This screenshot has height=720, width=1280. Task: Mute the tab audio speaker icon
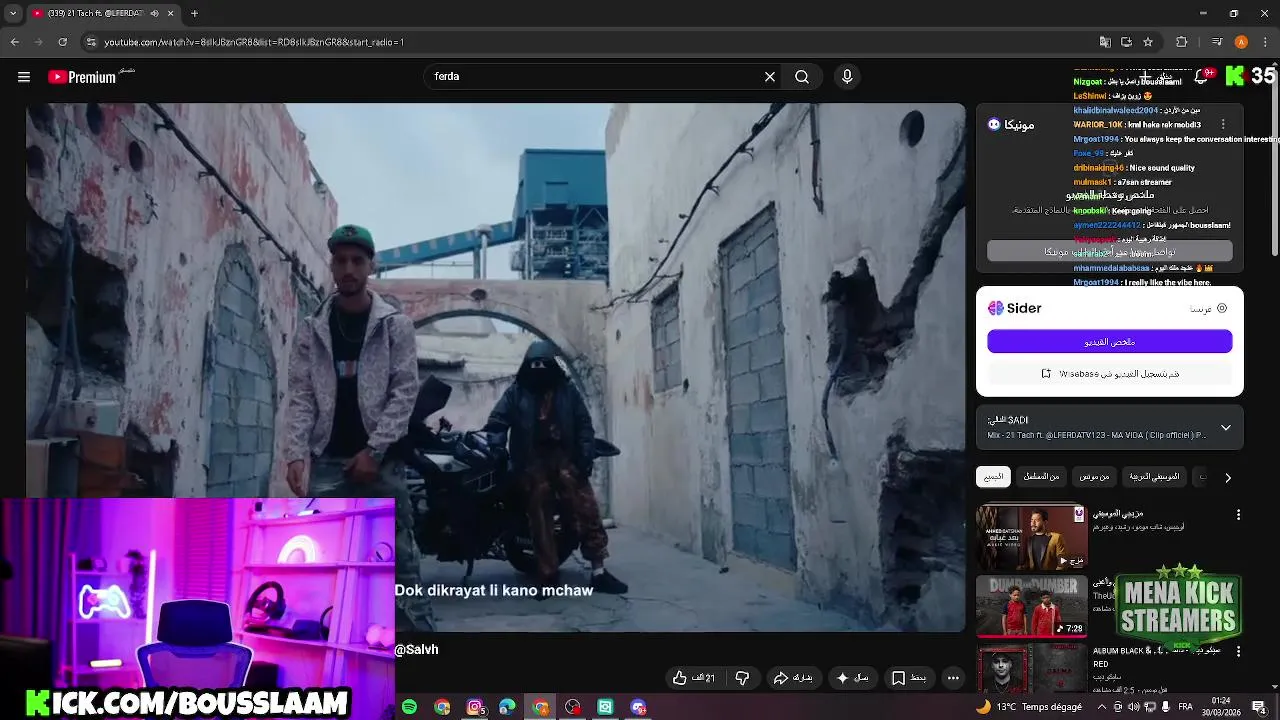[x=154, y=14]
